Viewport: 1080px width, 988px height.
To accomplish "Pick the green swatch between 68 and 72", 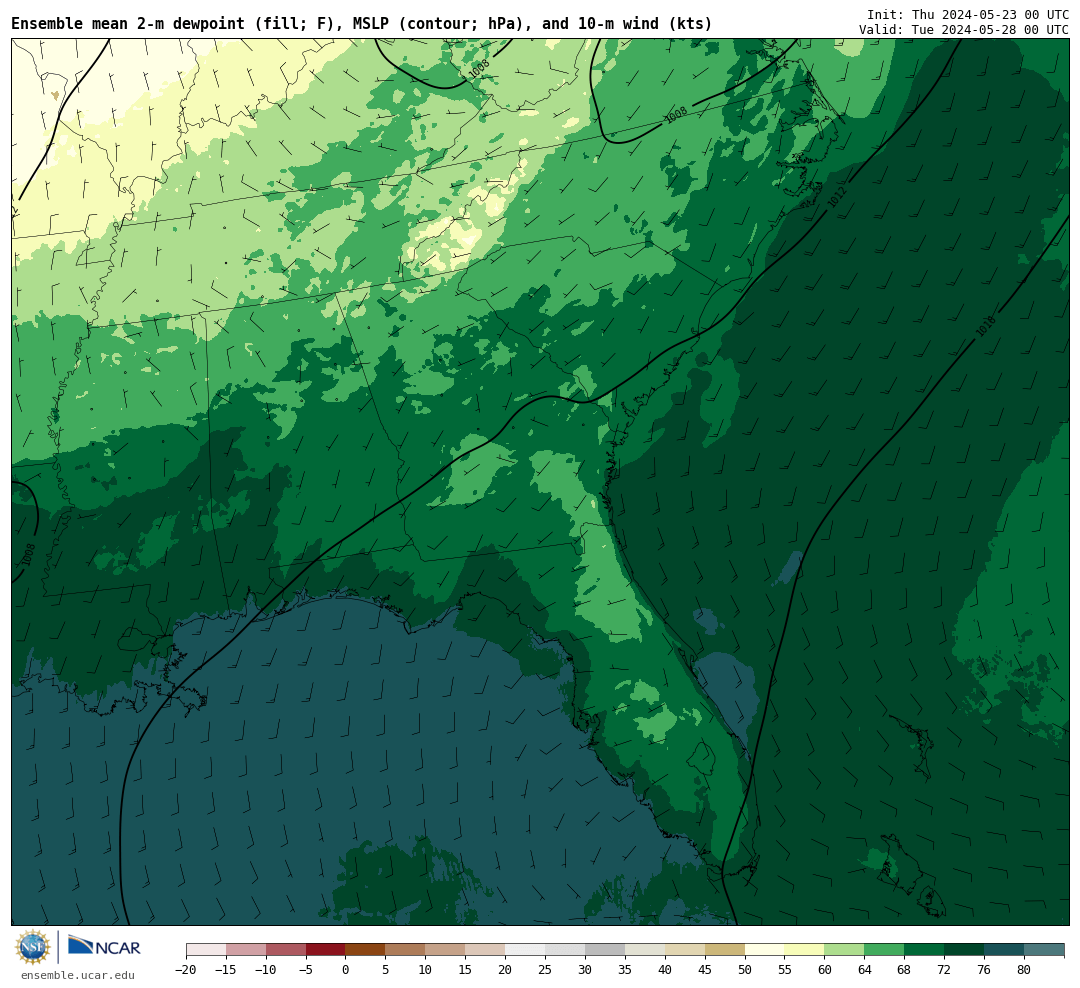I will click(x=924, y=950).
